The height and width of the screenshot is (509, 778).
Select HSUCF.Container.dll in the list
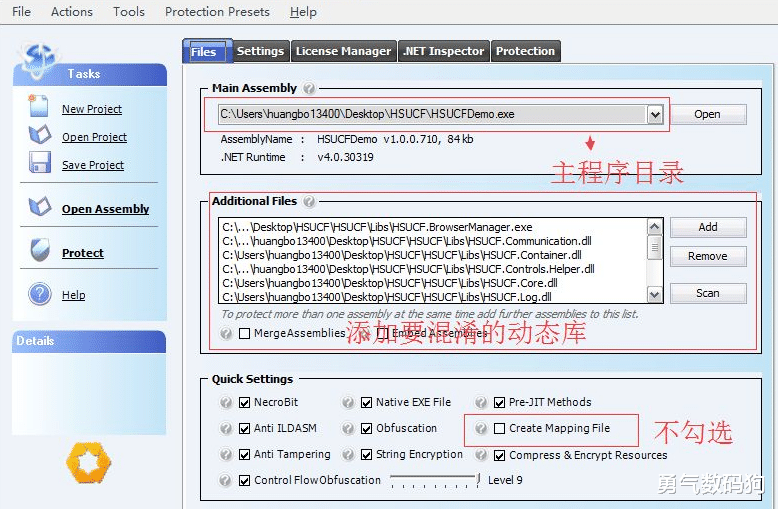433,255
